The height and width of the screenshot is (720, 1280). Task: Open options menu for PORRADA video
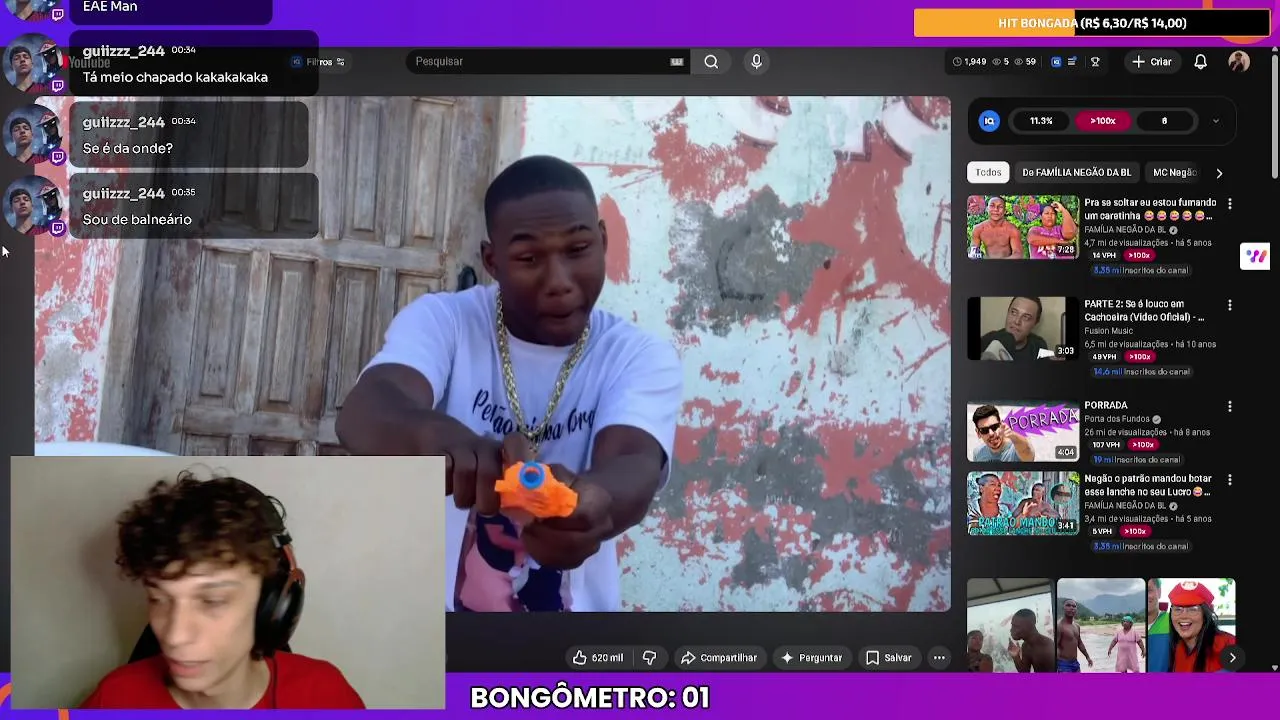point(1230,407)
